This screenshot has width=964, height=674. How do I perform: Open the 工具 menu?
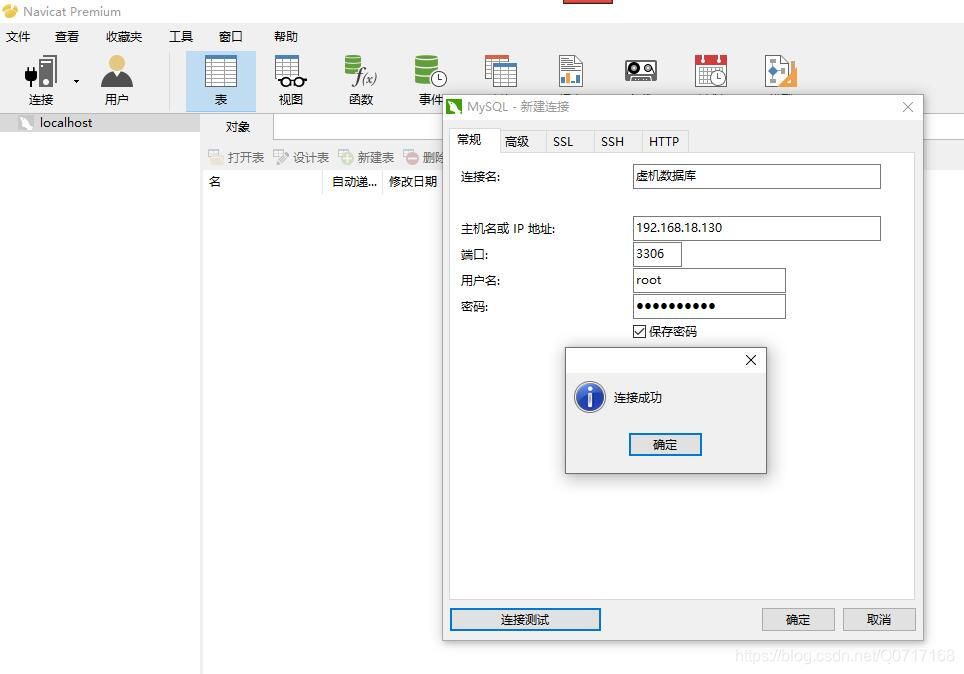(181, 37)
